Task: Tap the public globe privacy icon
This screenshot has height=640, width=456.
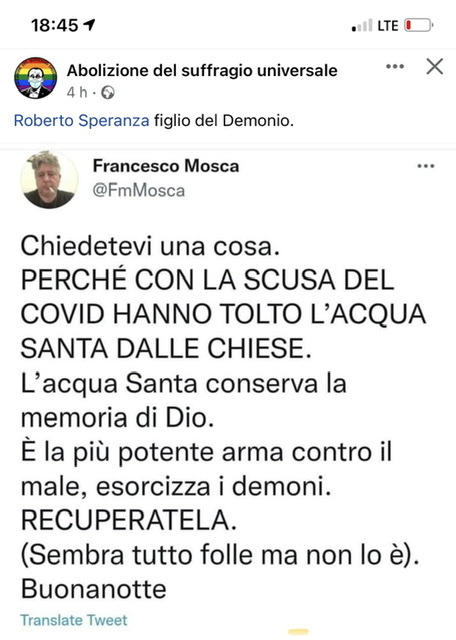Action: [108, 93]
